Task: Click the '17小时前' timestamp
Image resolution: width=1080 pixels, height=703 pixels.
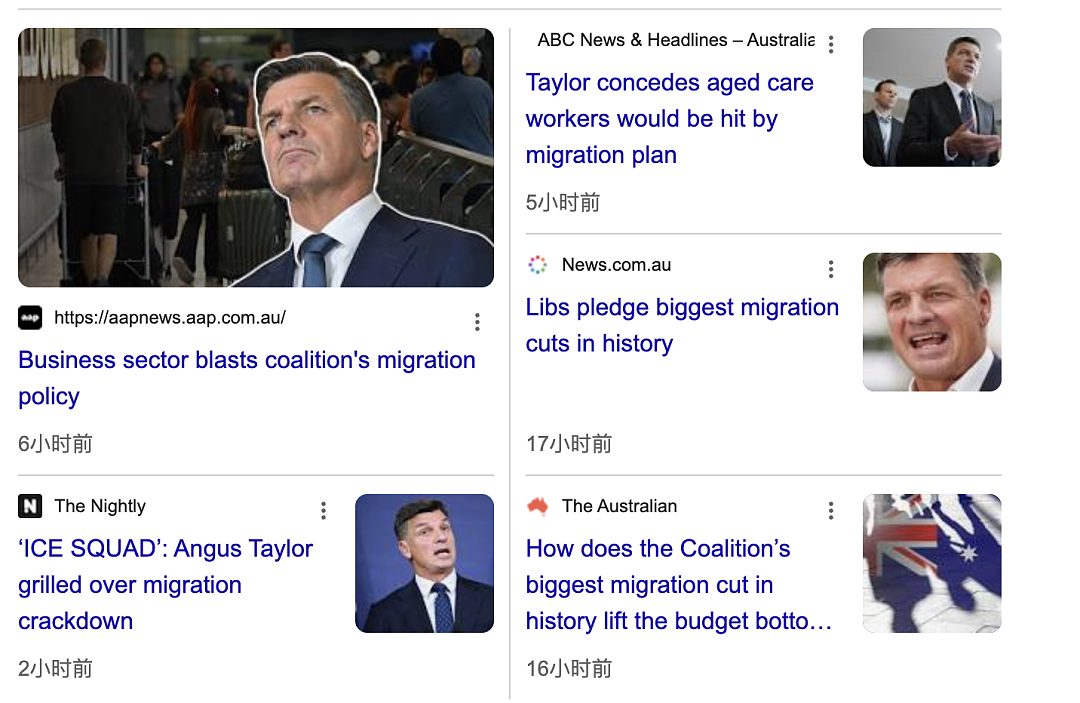Action: click(x=569, y=444)
